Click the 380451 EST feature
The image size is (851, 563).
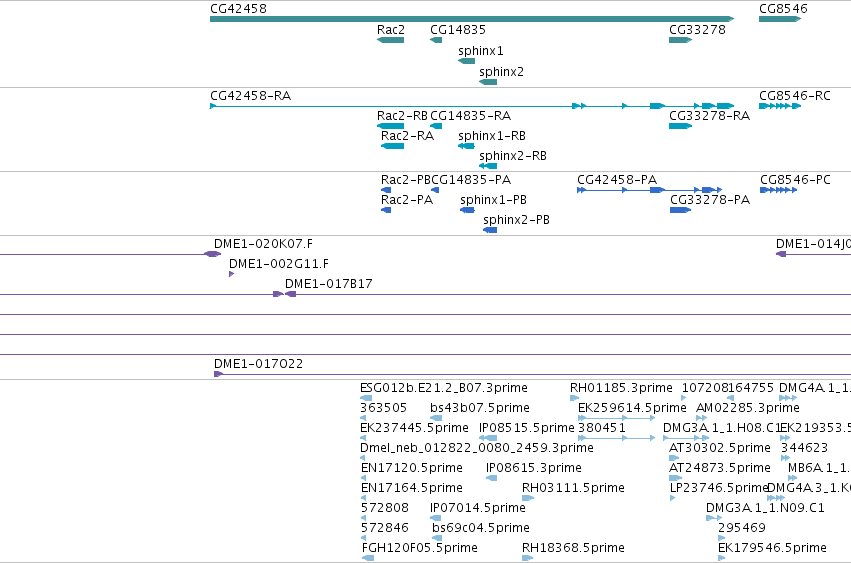617,438
